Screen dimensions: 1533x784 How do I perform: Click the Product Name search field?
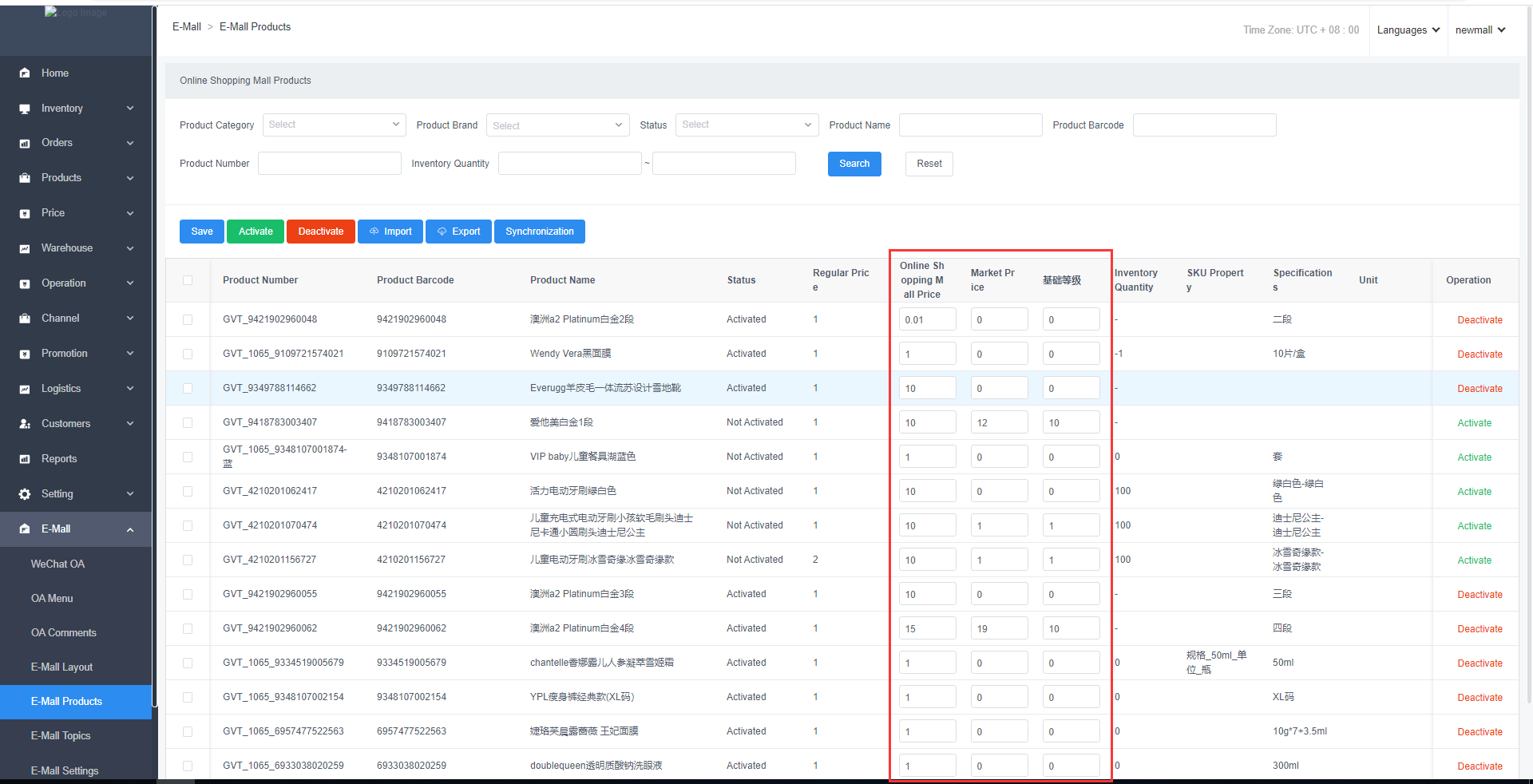point(970,125)
